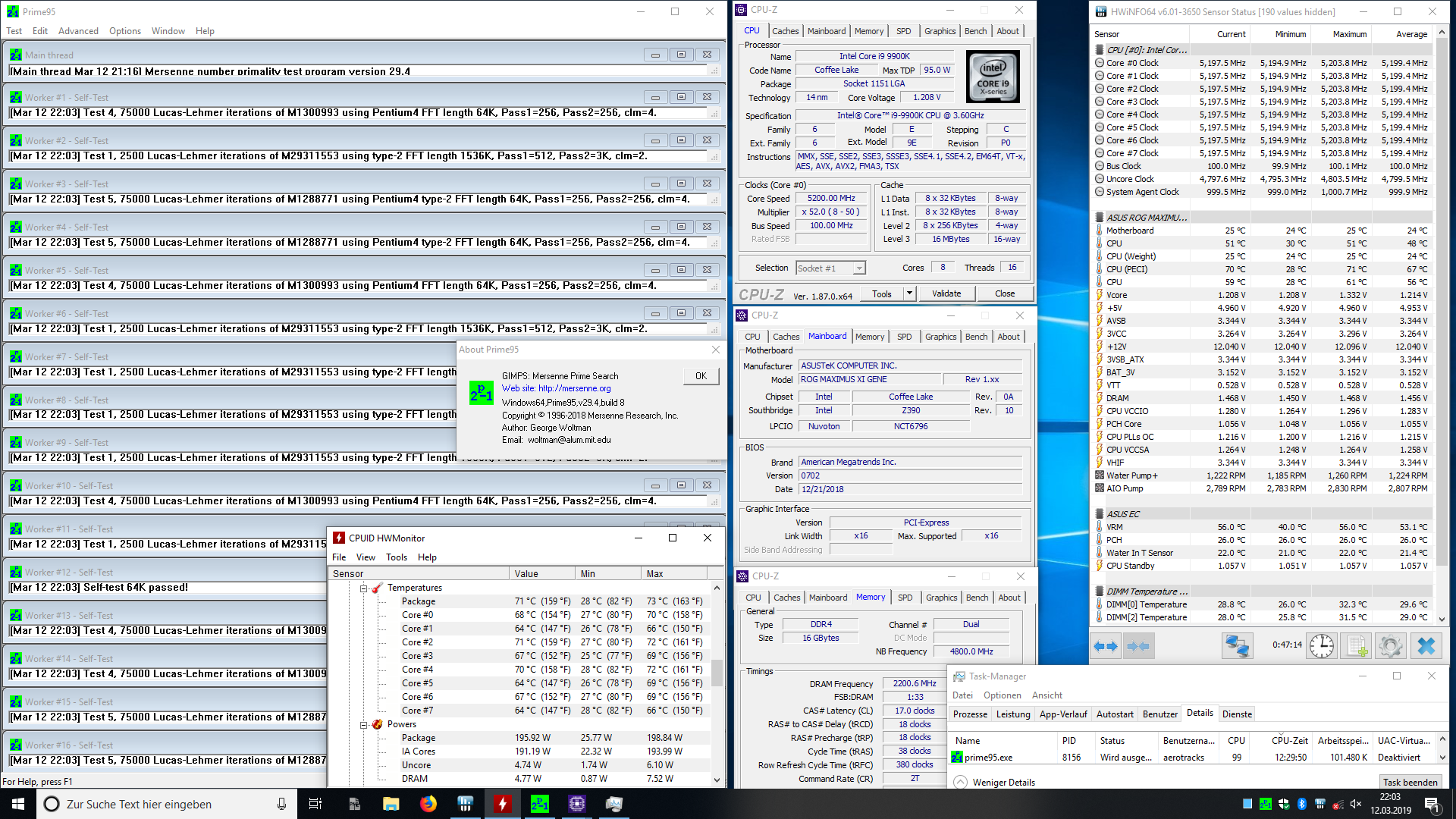
Task: Click HWiNFO network remote monitoring icon
Action: pos(1237,646)
